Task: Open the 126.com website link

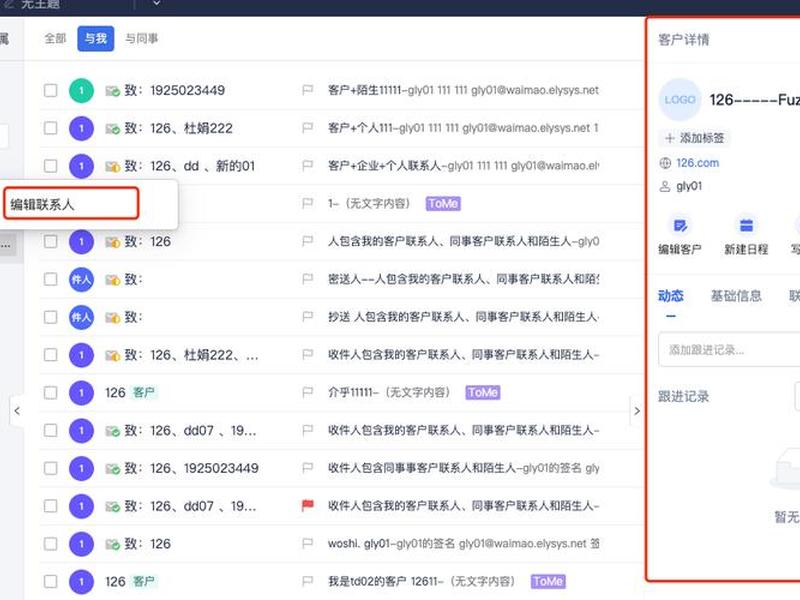Action: [x=697, y=163]
